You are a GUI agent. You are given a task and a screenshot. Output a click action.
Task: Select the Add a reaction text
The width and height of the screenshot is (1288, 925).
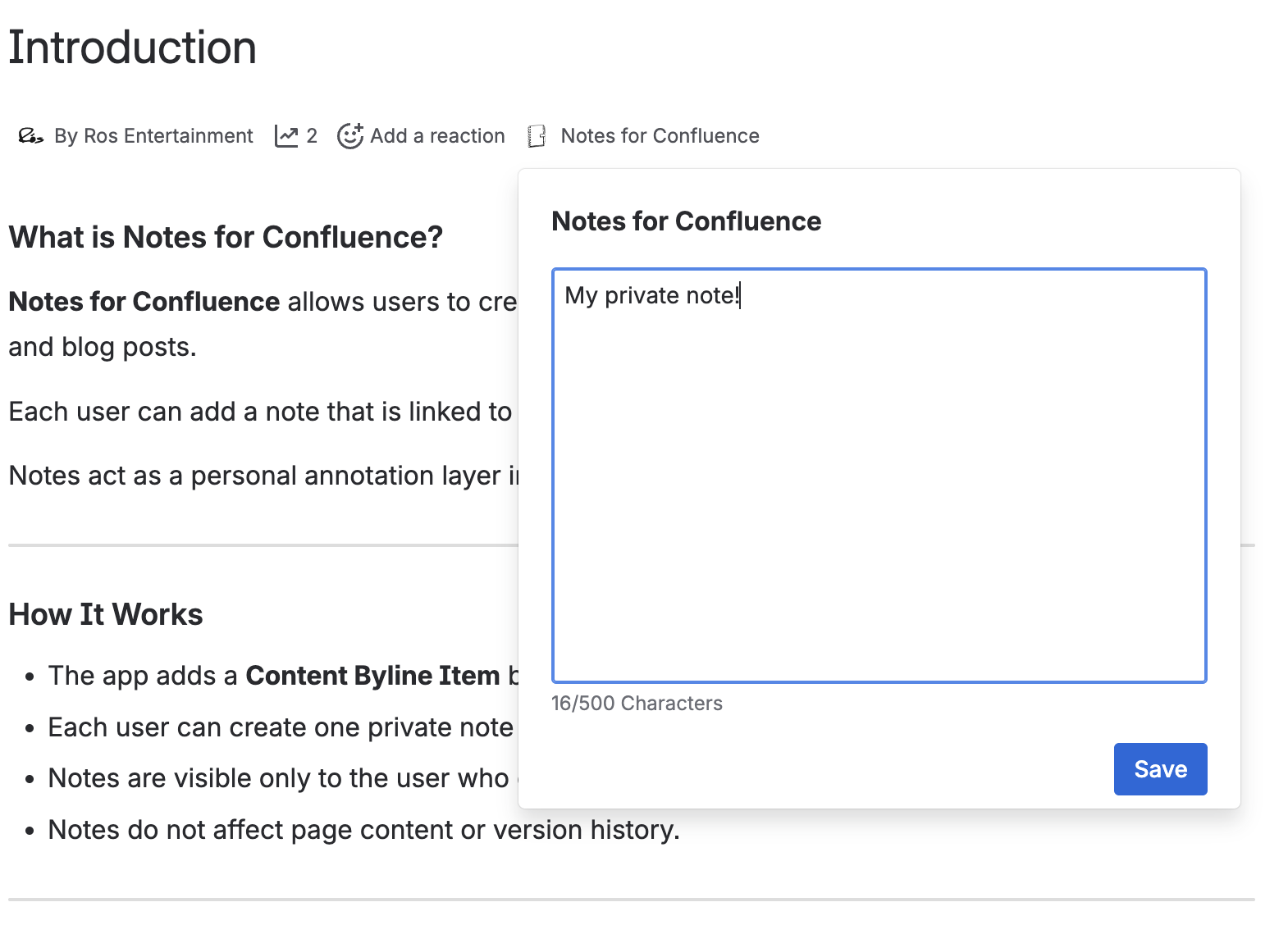point(437,136)
